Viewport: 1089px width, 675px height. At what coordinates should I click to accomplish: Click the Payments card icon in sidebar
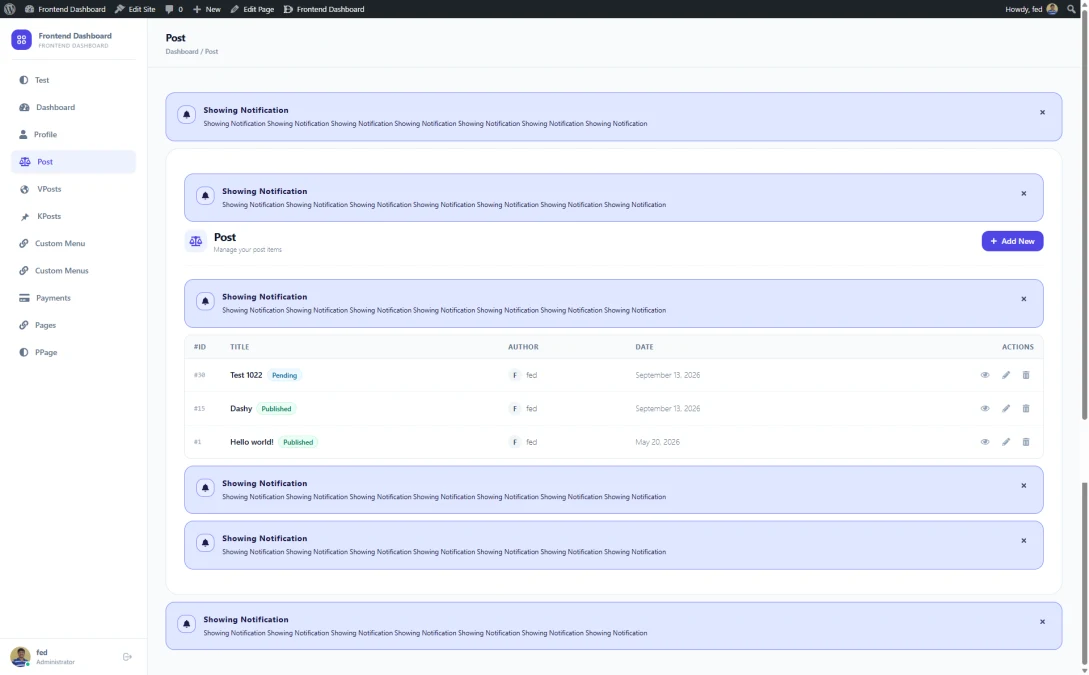pyautogui.click(x=24, y=298)
